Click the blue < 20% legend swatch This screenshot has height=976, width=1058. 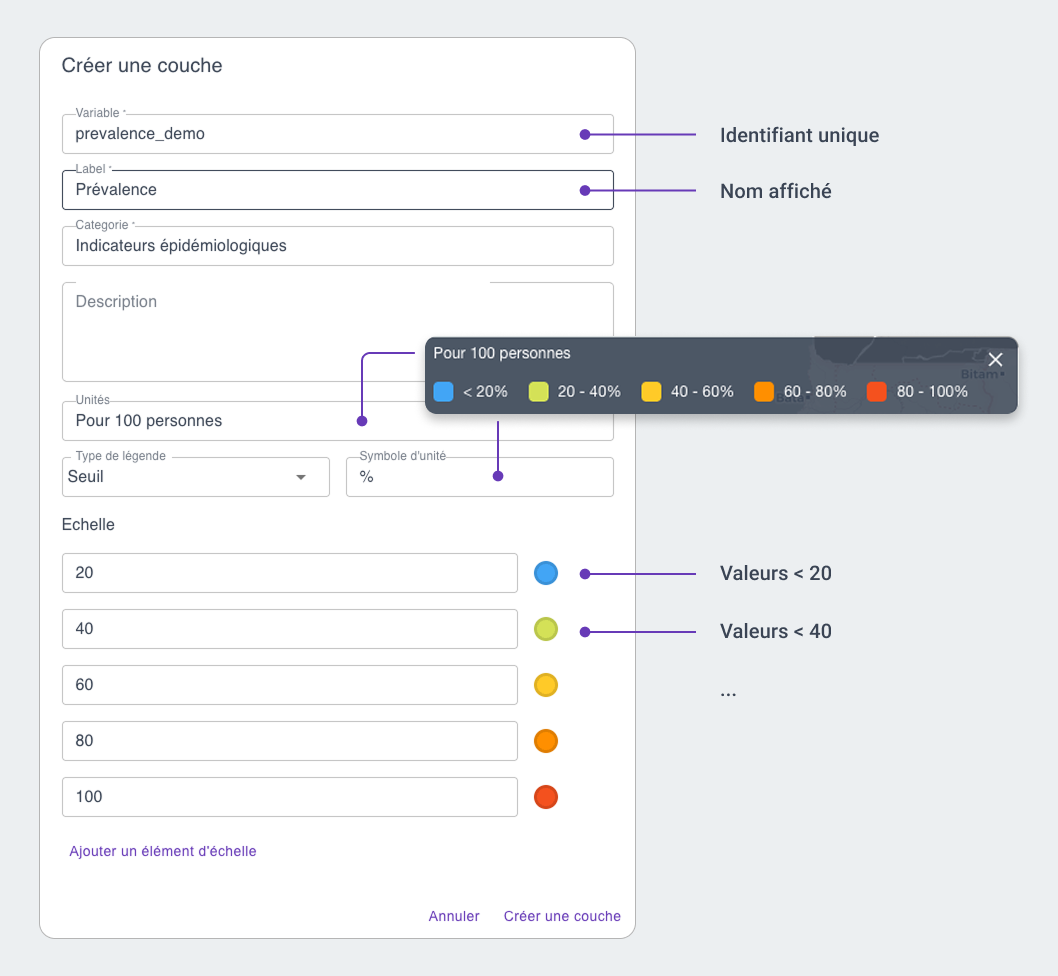[443, 391]
